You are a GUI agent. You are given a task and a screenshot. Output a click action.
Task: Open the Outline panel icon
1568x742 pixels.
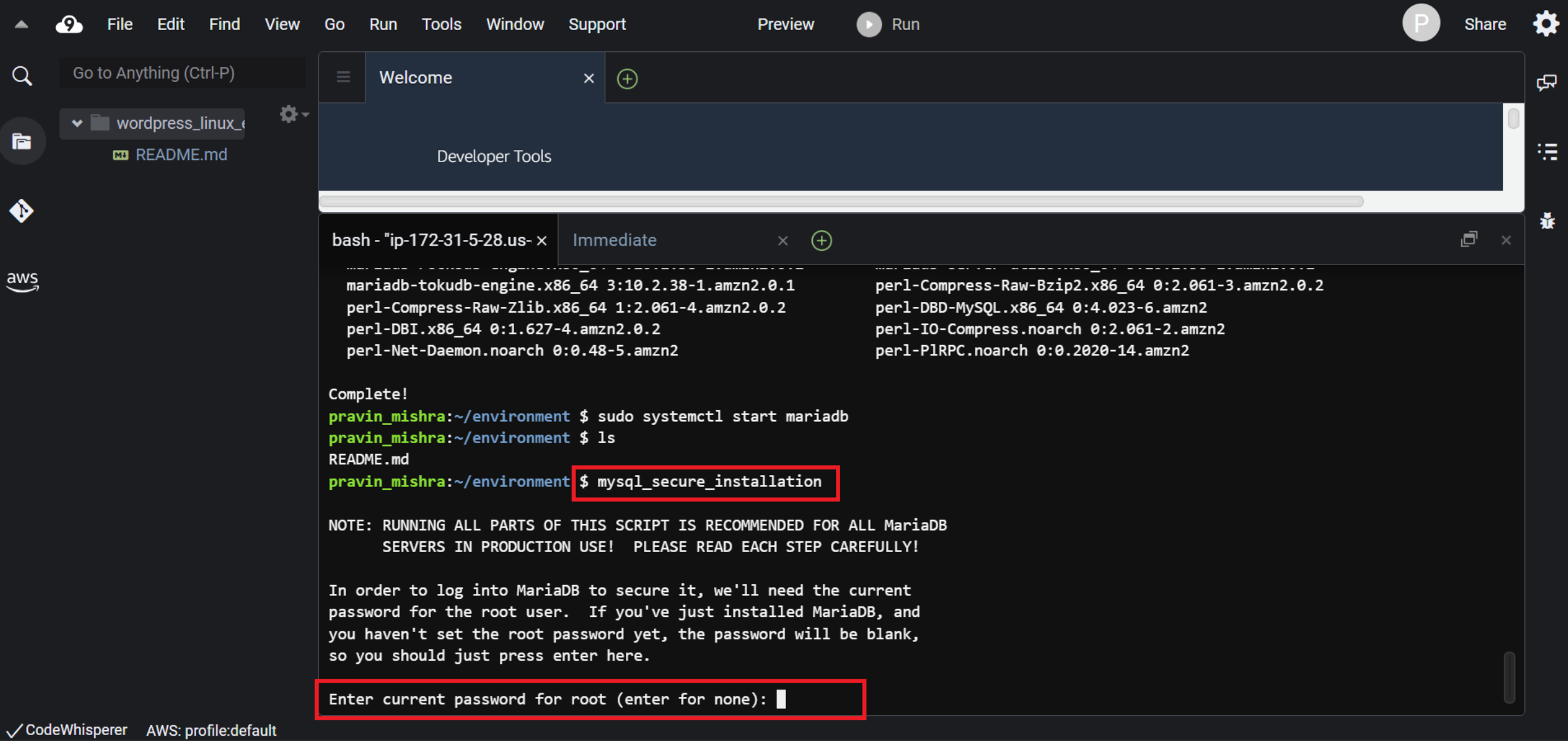pyautogui.click(x=1547, y=151)
